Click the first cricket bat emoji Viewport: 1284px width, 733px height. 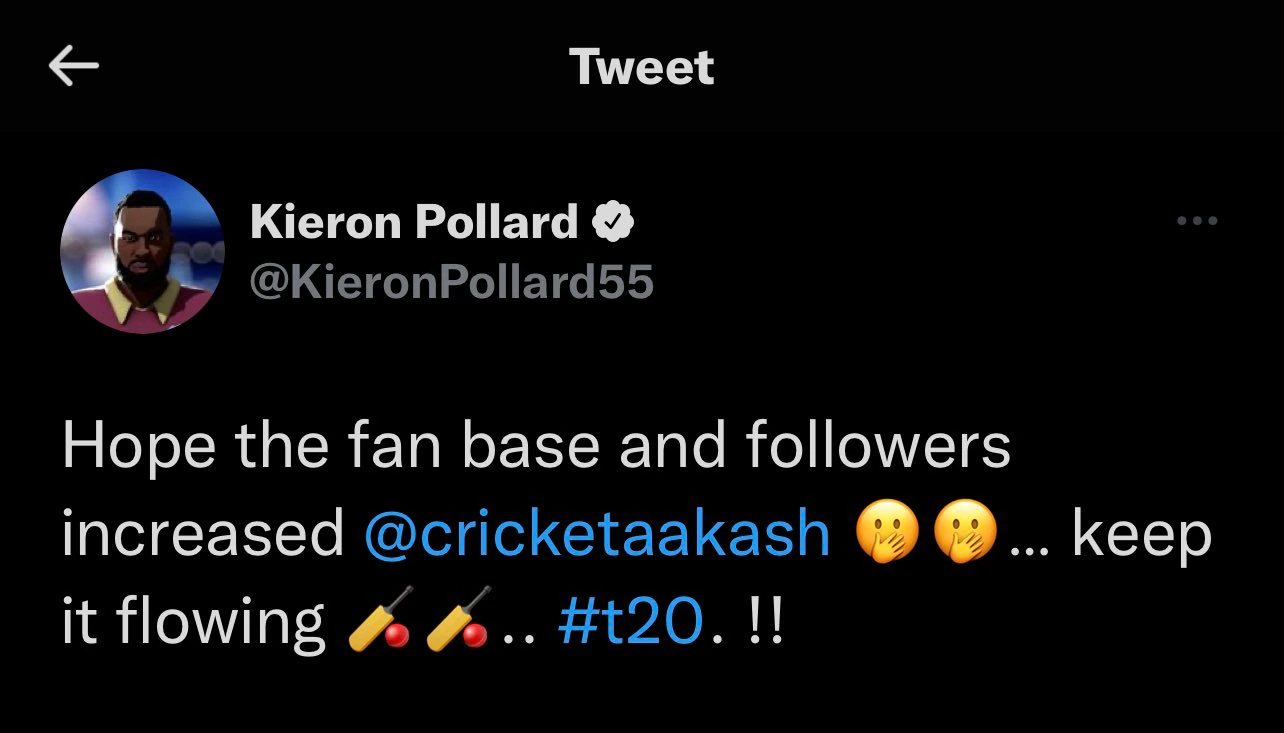378,620
